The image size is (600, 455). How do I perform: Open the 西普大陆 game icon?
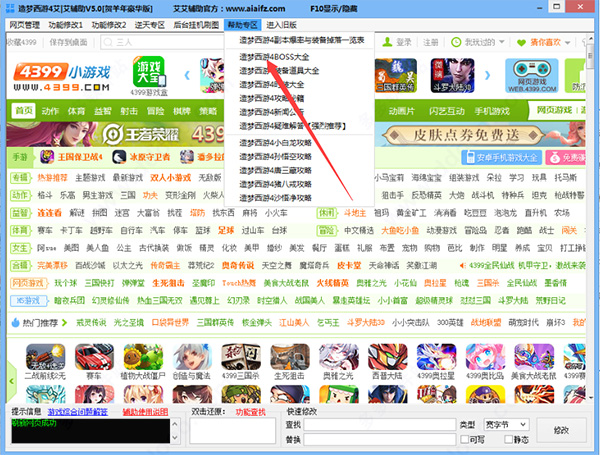(x=387, y=357)
